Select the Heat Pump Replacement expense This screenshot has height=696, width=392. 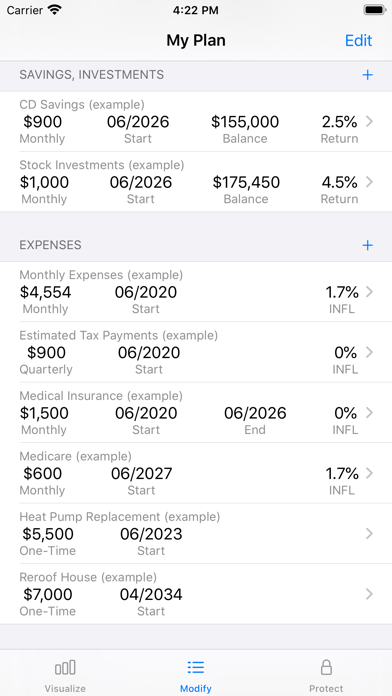[196, 534]
